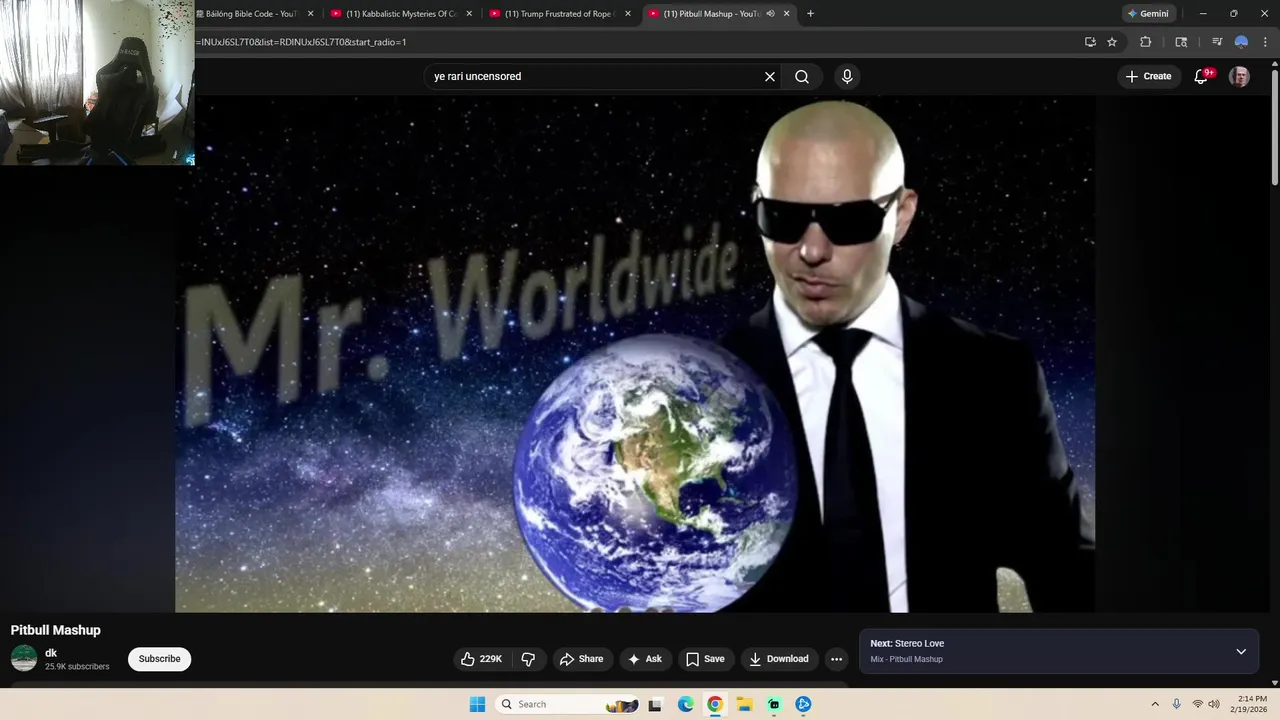Click the page vertical scrollbar
Viewport: 1280px width, 720px height.
[x=1274, y=130]
